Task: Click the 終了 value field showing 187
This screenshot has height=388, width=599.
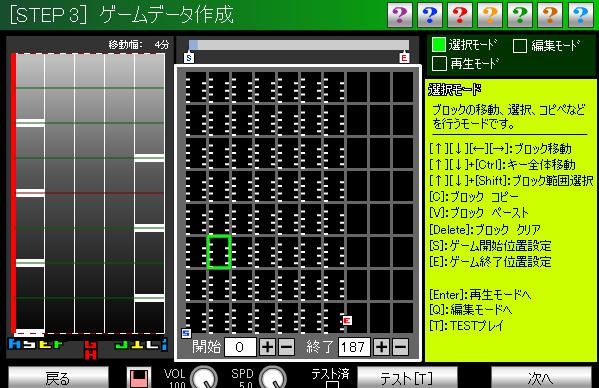Action: [x=354, y=347]
